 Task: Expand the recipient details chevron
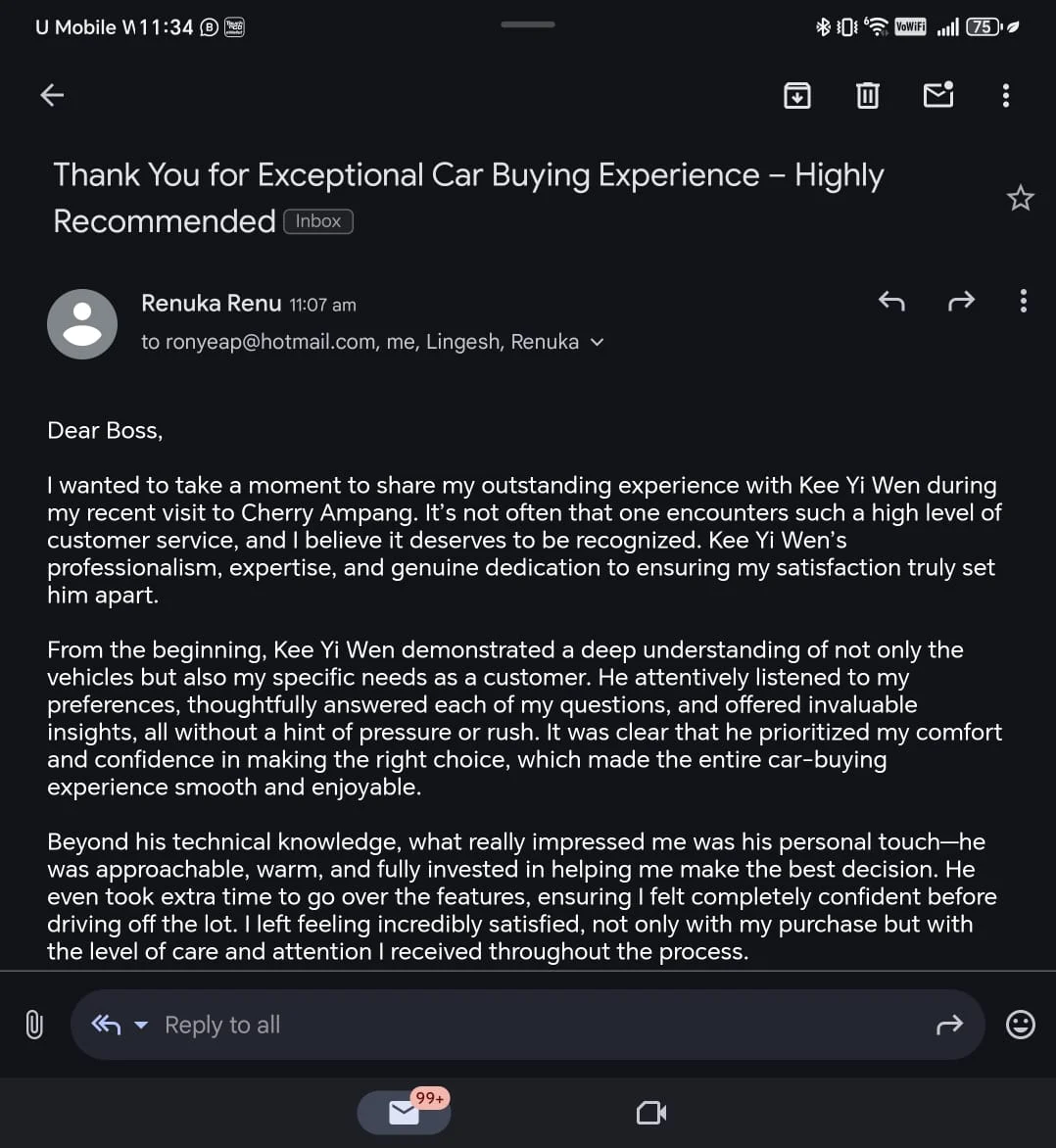(598, 342)
